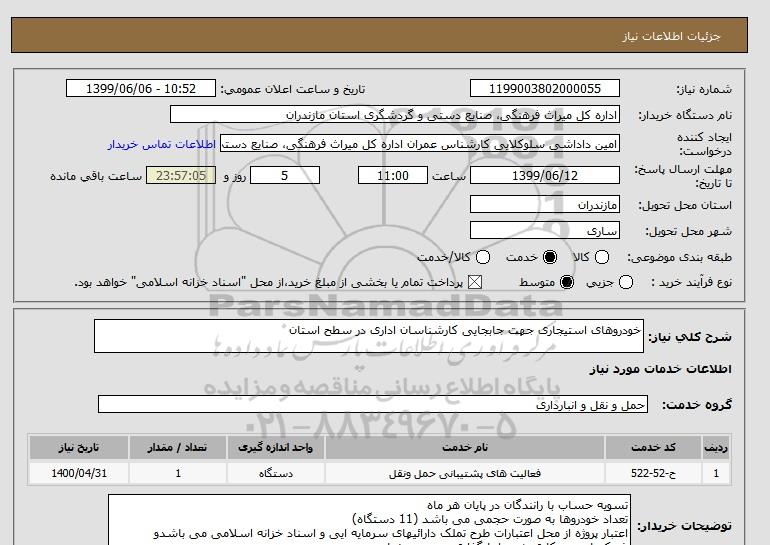Click the گروه خدمت field حمل و نقل و انبارداری
770x545 pixels.
tap(373, 405)
